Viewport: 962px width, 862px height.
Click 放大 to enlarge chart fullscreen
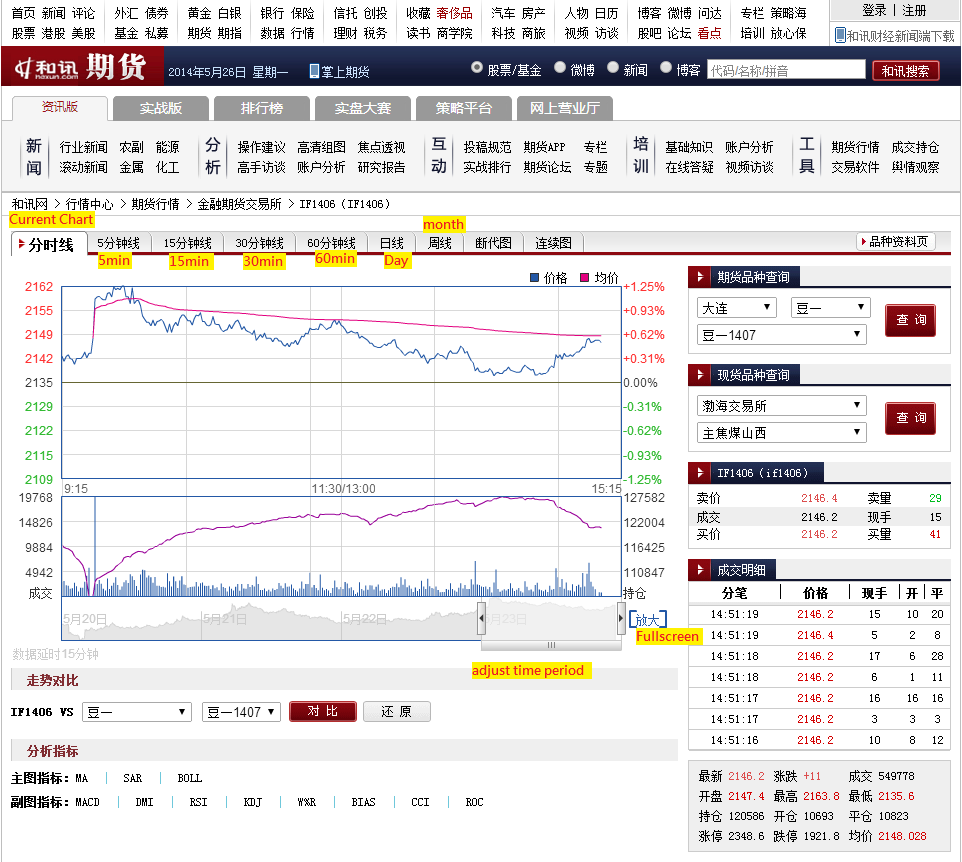(x=647, y=620)
